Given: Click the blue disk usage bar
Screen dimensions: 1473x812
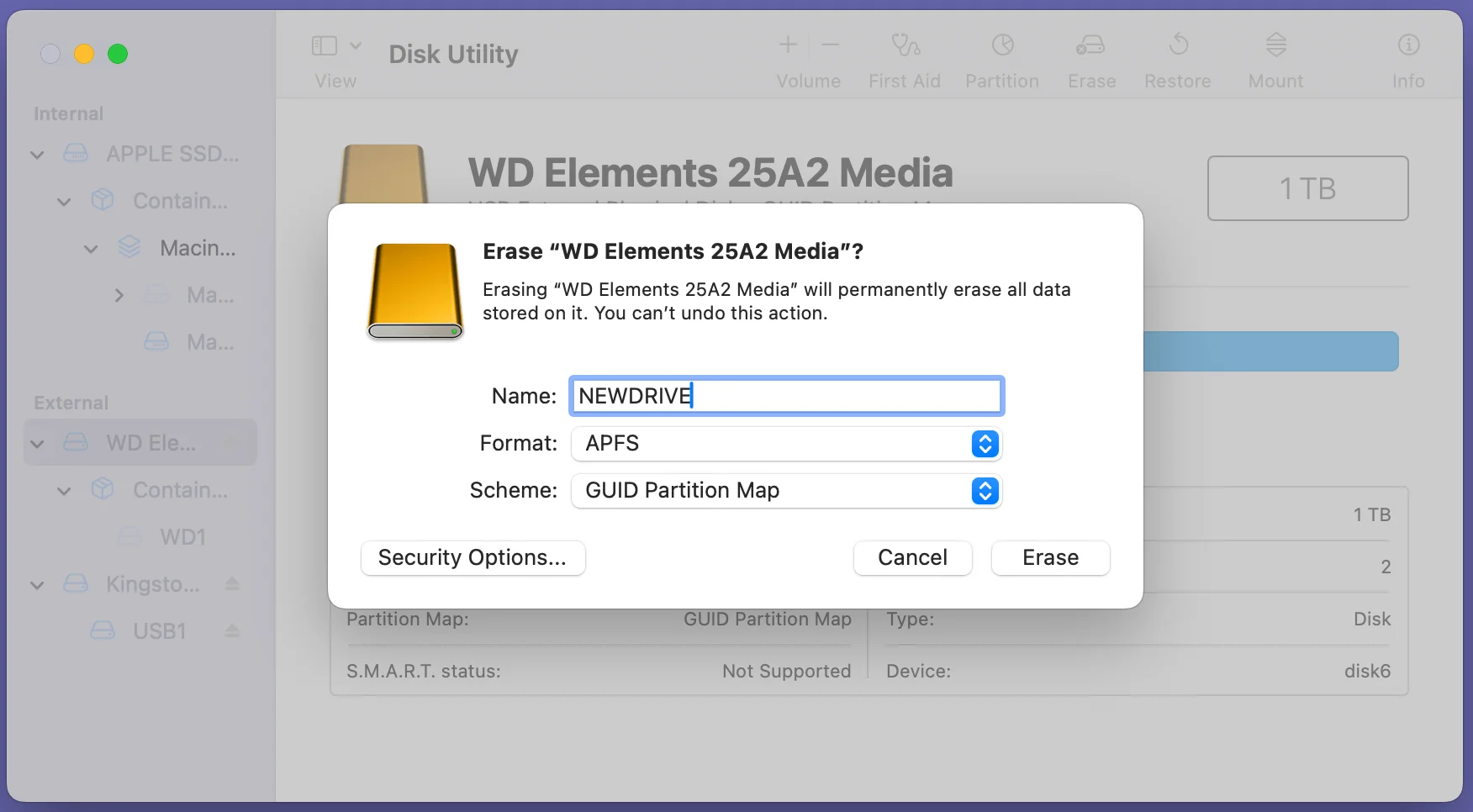Looking at the screenshot, I should pyautogui.click(x=1270, y=351).
